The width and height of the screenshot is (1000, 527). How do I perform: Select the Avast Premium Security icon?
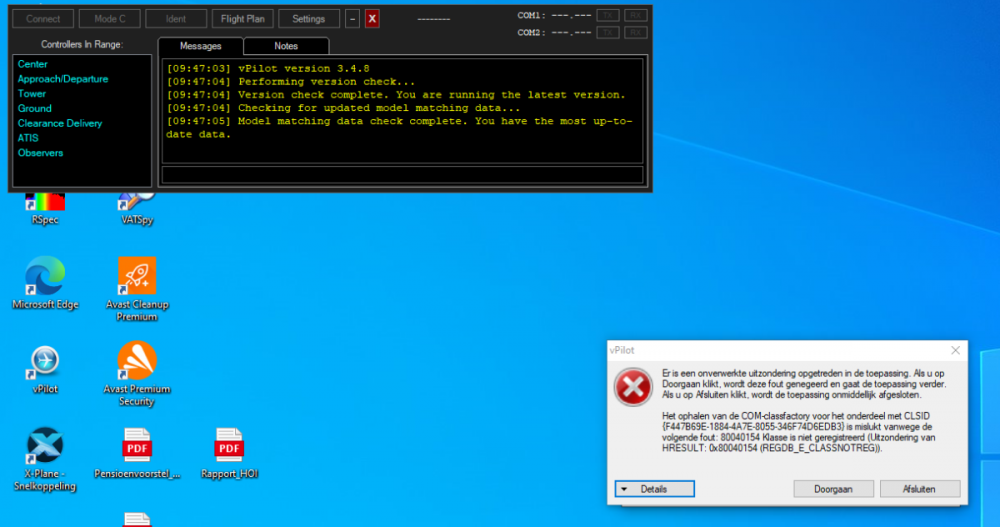coord(136,373)
